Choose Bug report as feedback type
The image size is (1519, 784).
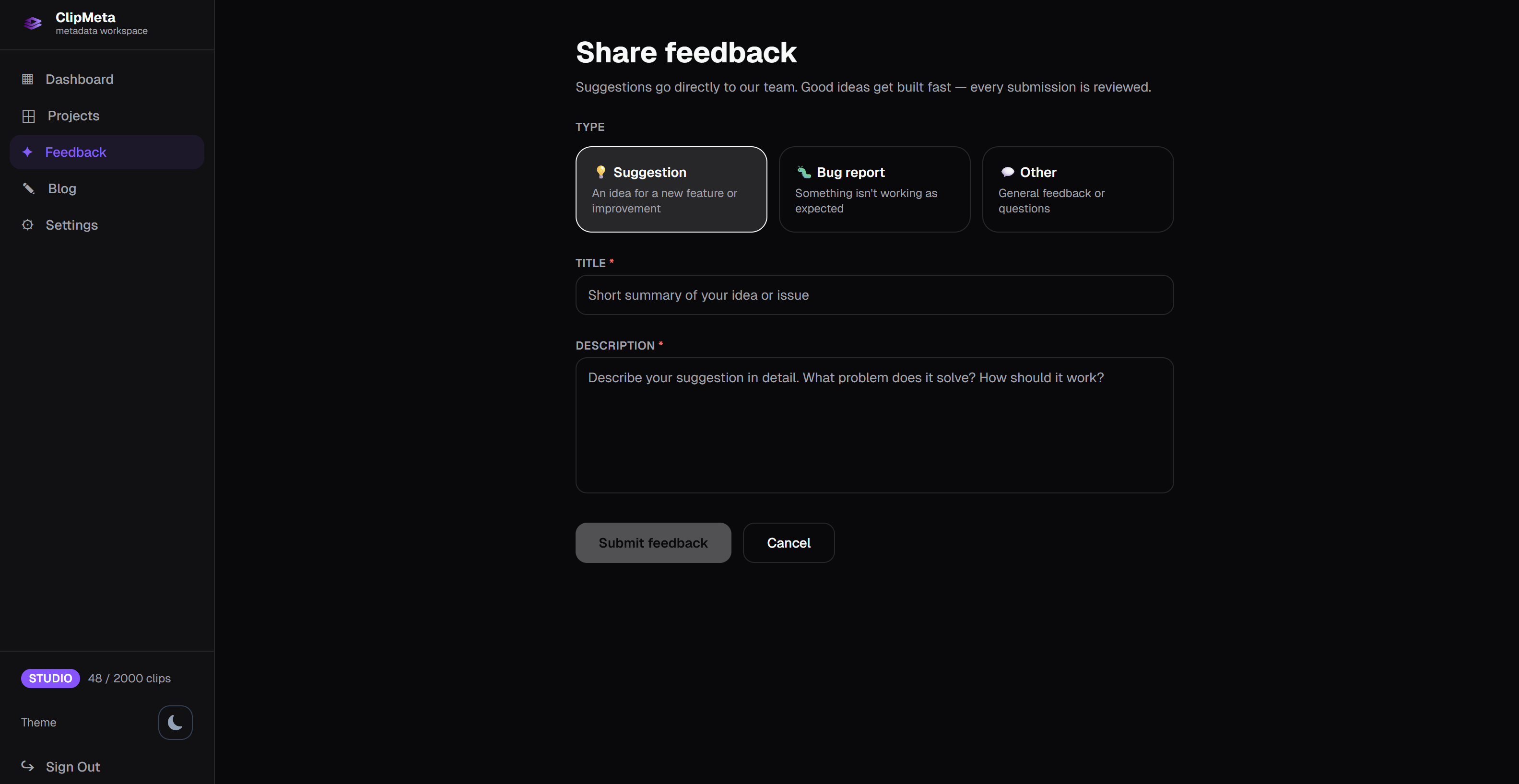click(x=874, y=189)
